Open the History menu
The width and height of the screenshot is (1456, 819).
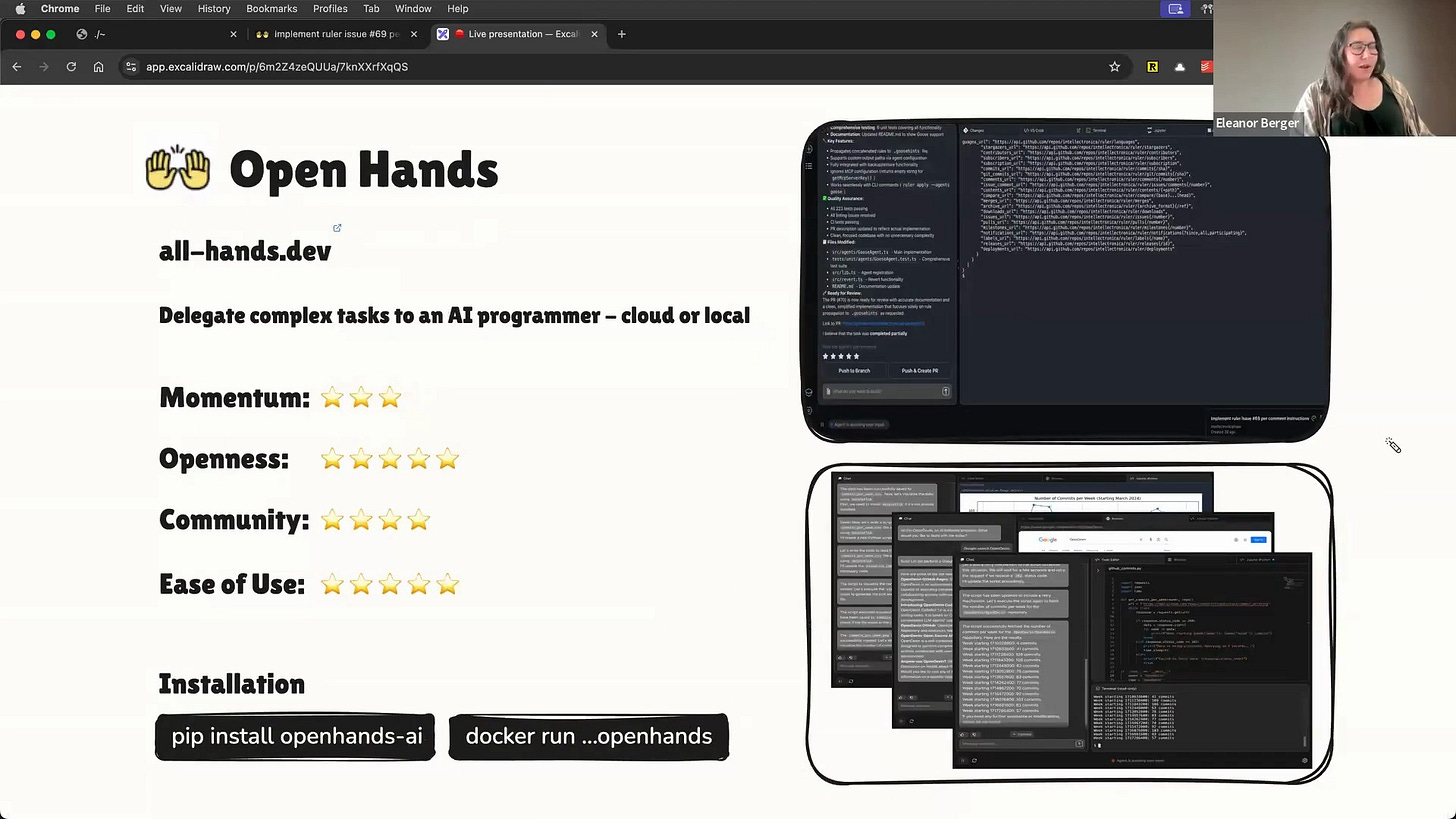click(x=213, y=8)
